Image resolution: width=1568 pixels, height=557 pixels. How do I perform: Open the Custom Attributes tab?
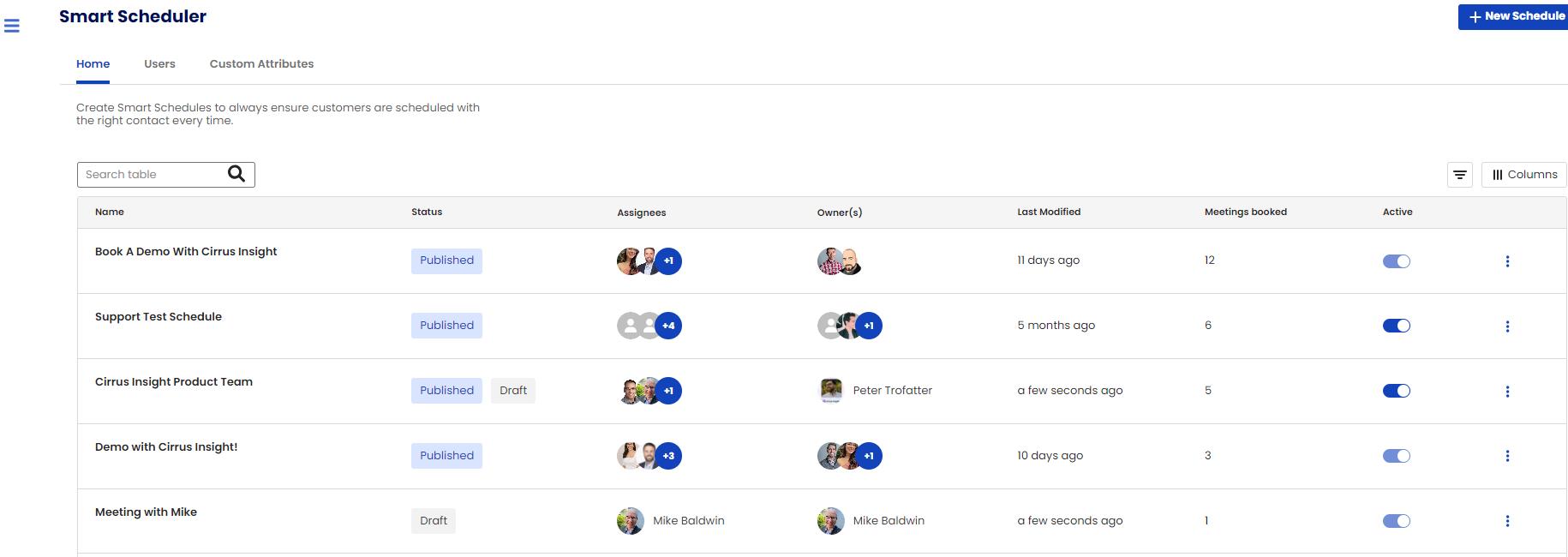tap(261, 64)
